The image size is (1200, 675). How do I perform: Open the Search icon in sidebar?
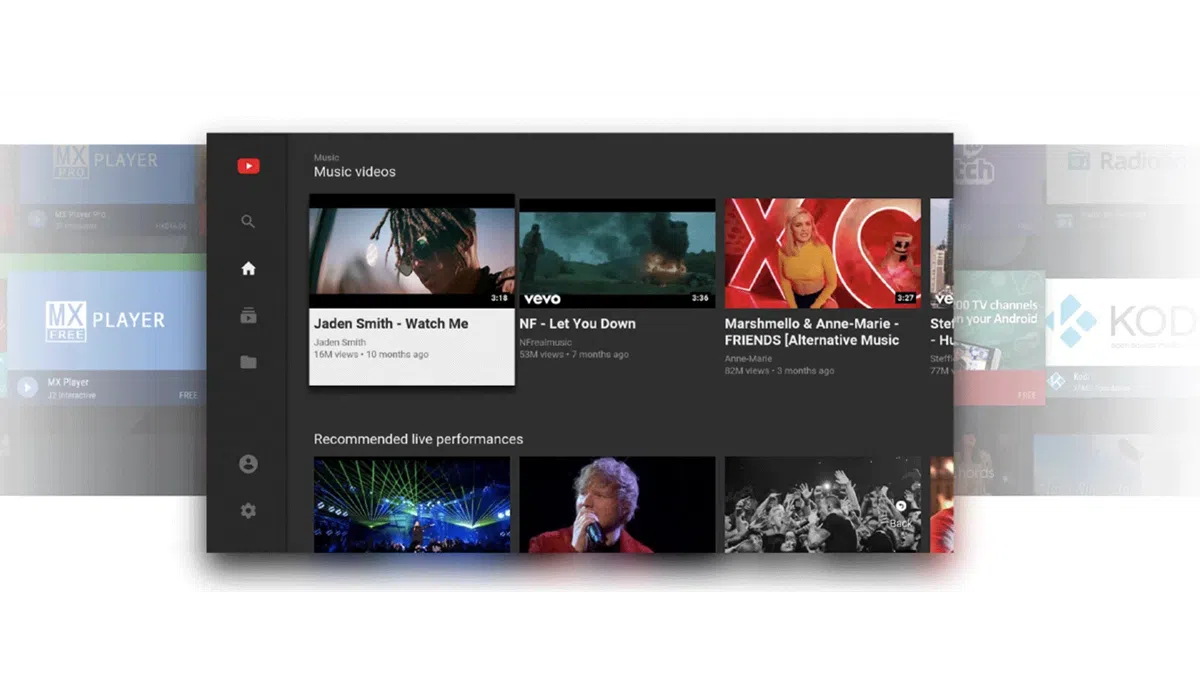click(x=248, y=222)
